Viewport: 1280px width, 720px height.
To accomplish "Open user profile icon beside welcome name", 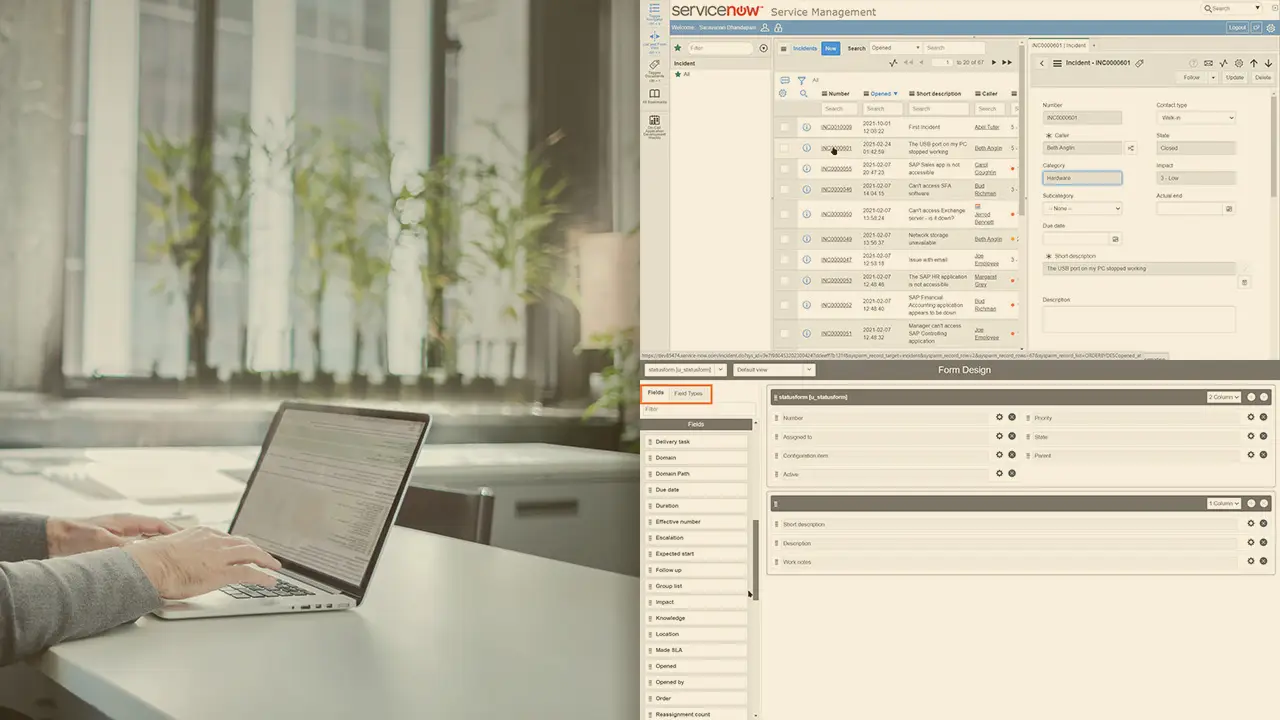I will pyautogui.click(x=765, y=28).
